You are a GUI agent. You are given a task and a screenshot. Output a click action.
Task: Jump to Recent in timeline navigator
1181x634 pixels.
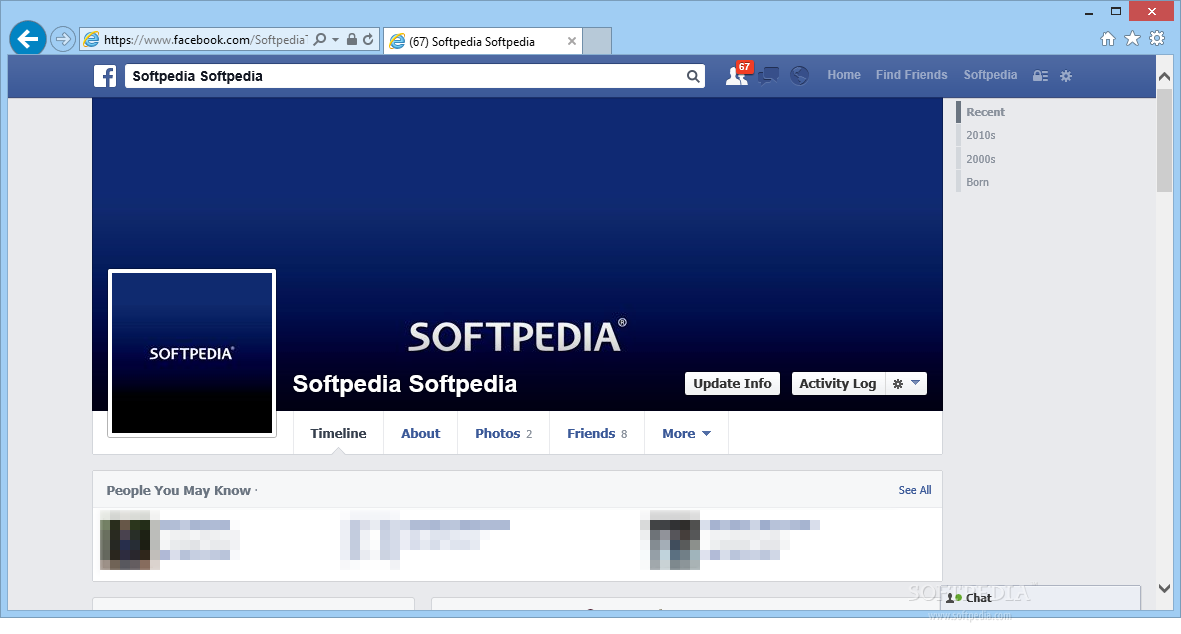985,112
